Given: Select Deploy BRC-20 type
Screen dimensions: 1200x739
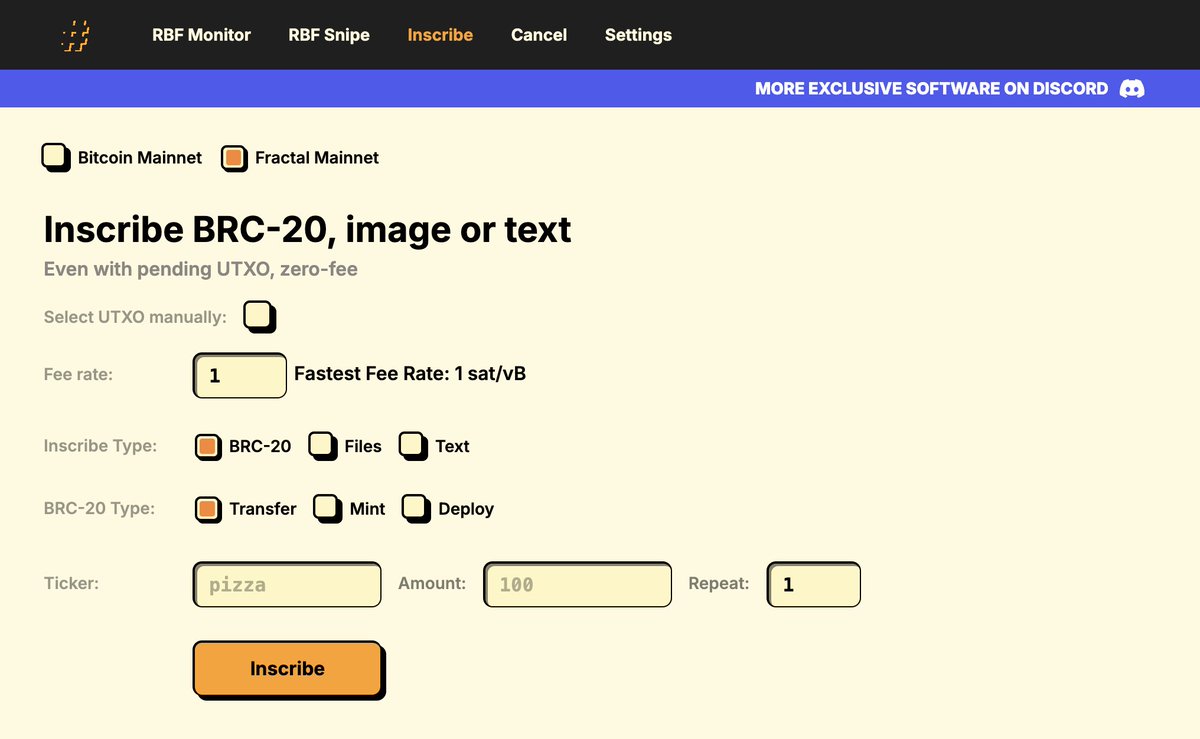Looking at the screenshot, I should (x=417, y=509).
